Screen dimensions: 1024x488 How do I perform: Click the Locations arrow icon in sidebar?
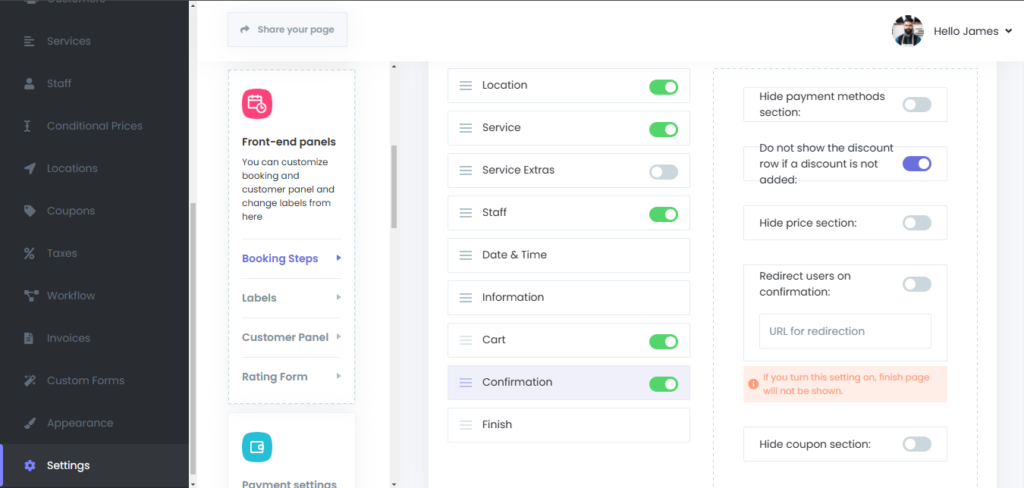click(x=28, y=169)
